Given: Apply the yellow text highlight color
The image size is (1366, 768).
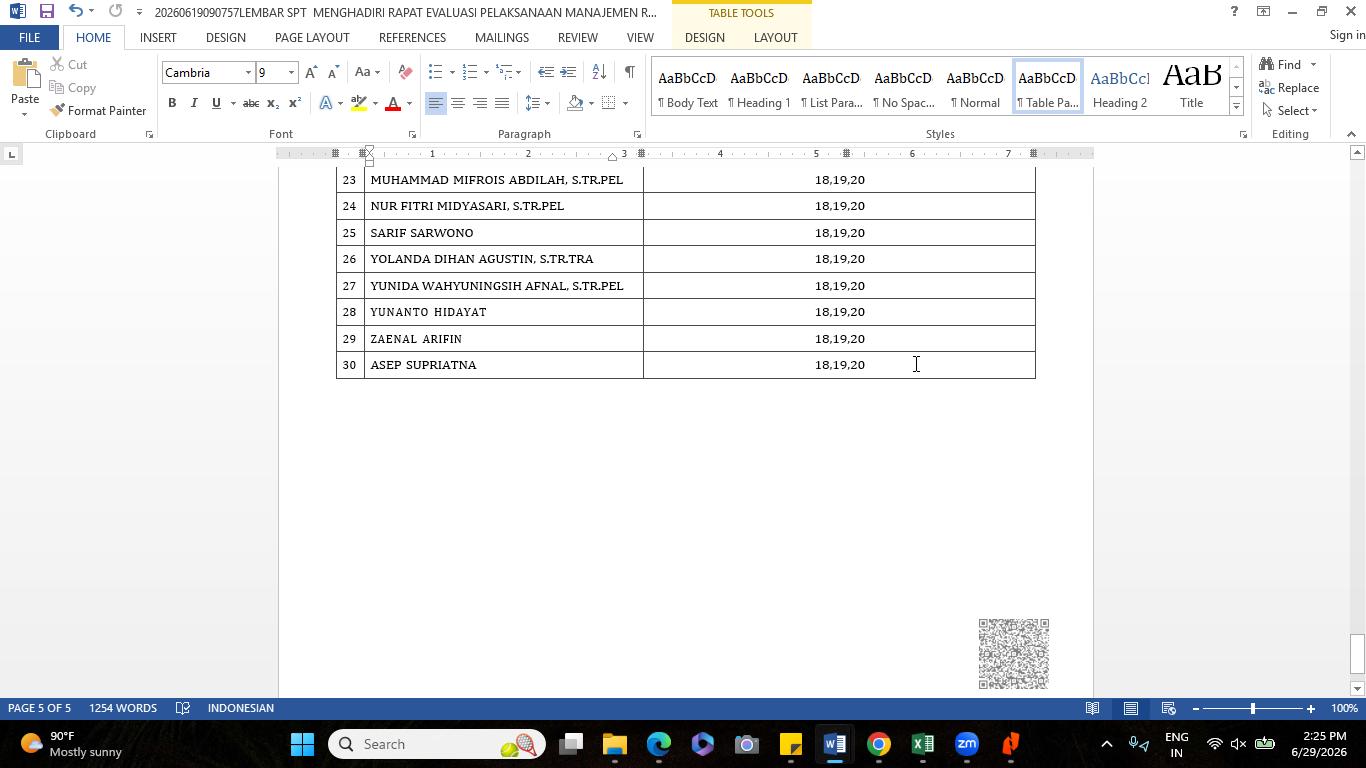Looking at the screenshot, I should click(358, 103).
